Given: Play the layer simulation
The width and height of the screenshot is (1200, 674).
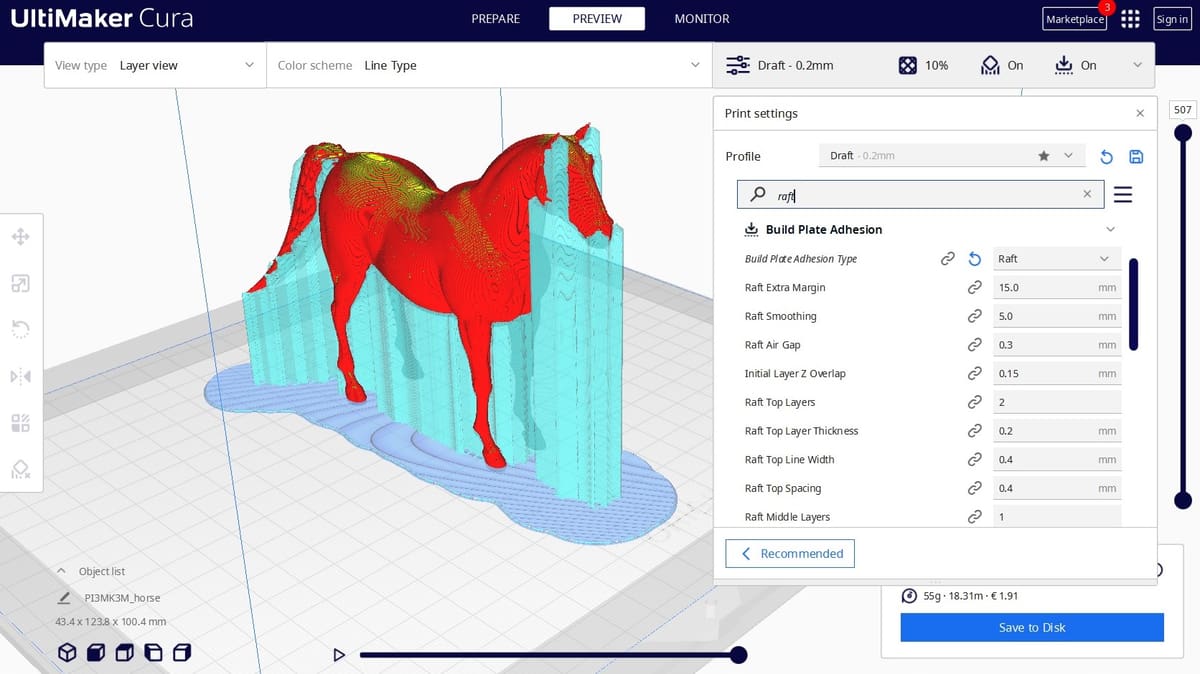Looking at the screenshot, I should 339,655.
